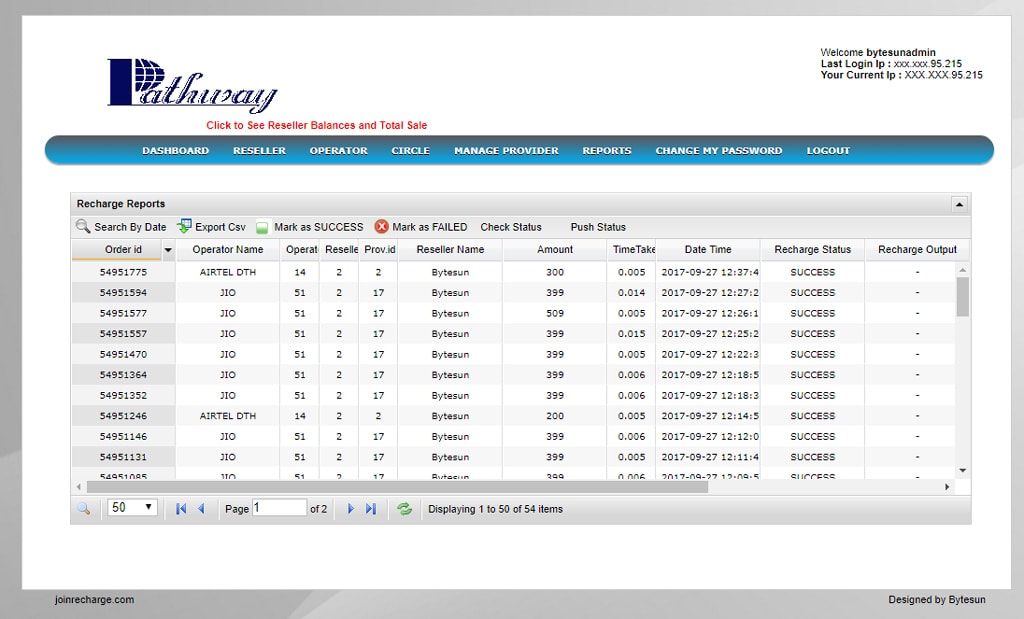The width and height of the screenshot is (1024, 619).
Task: Click the Search By Date magnifier icon
Action: (x=83, y=227)
